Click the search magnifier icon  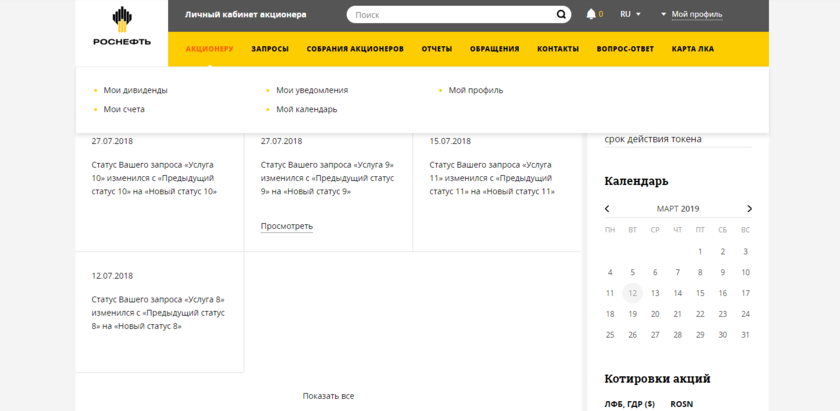(x=562, y=15)
